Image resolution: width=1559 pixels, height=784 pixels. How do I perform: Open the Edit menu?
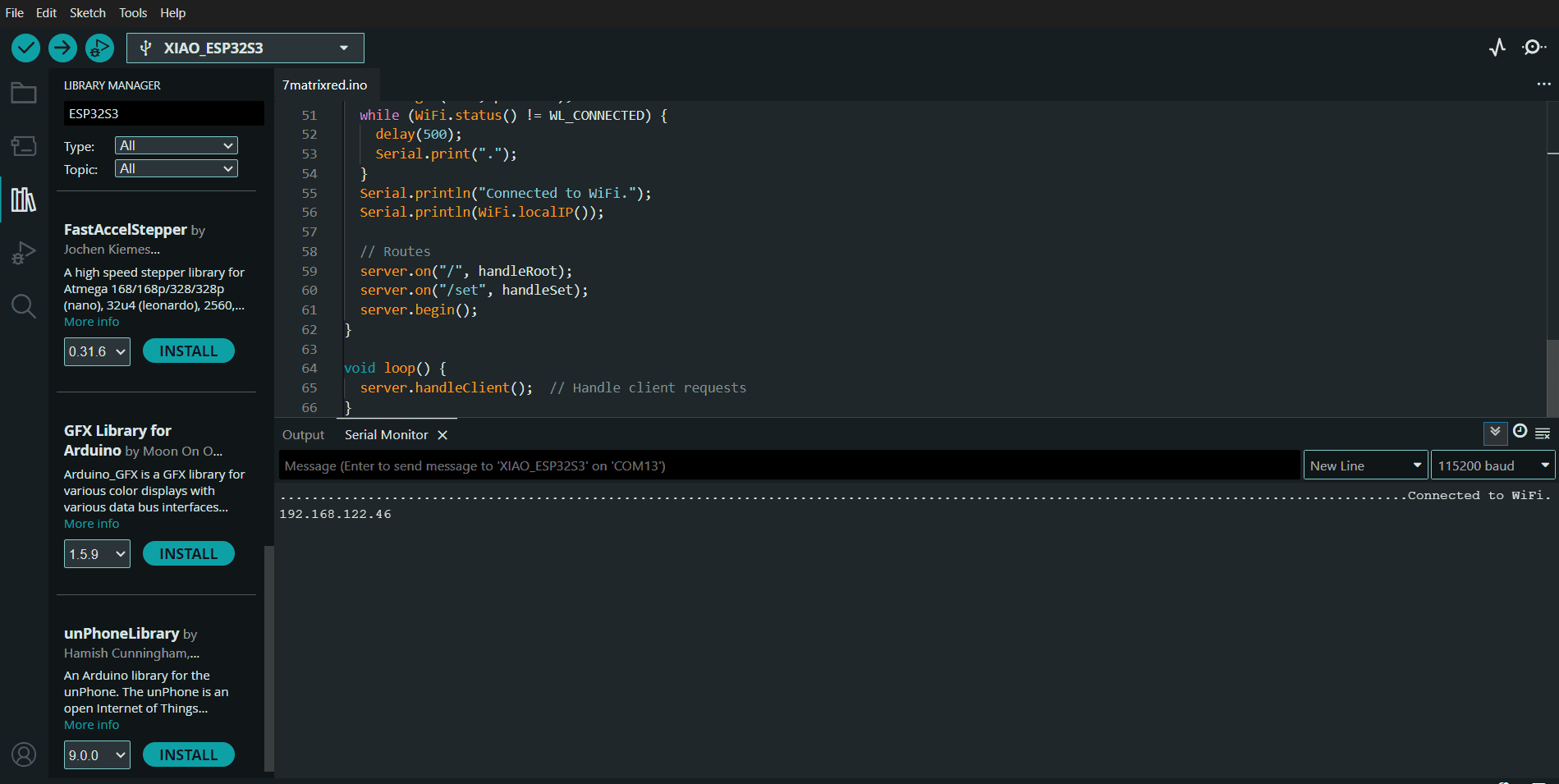coord(46,13)
